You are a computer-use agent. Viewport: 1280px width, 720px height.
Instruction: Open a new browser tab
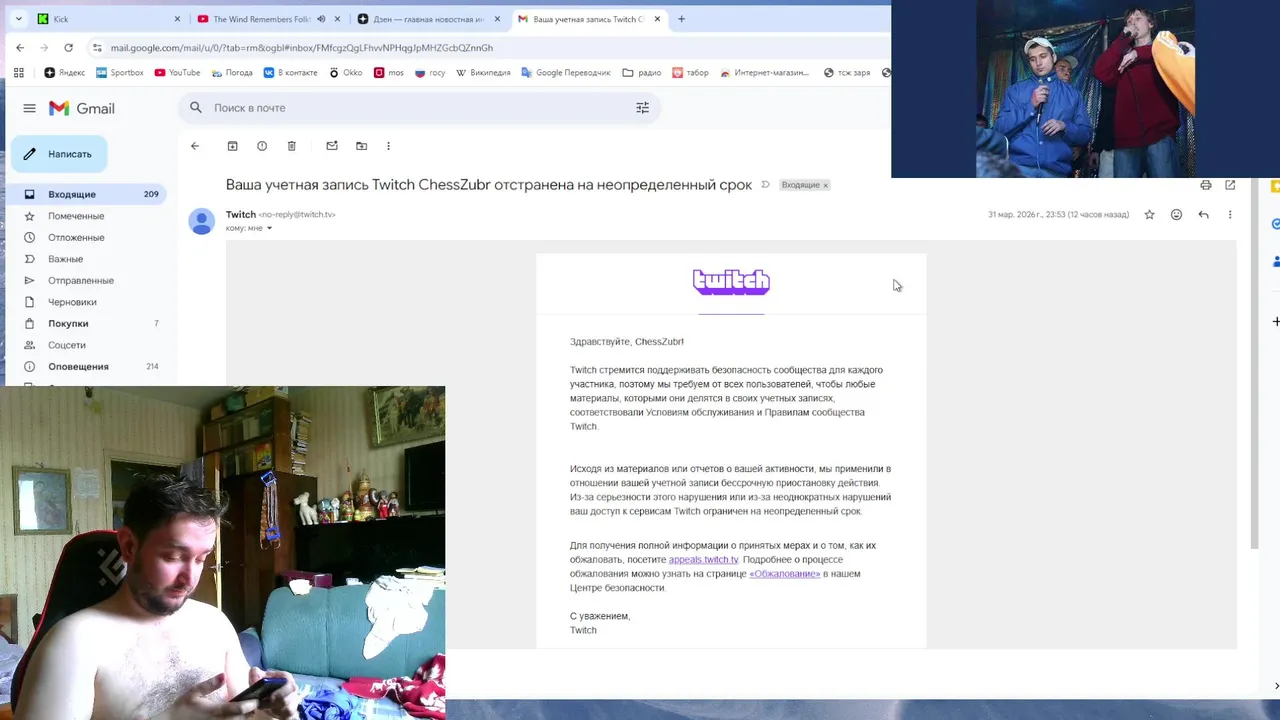pyautogui.click(x=681, y=19)
